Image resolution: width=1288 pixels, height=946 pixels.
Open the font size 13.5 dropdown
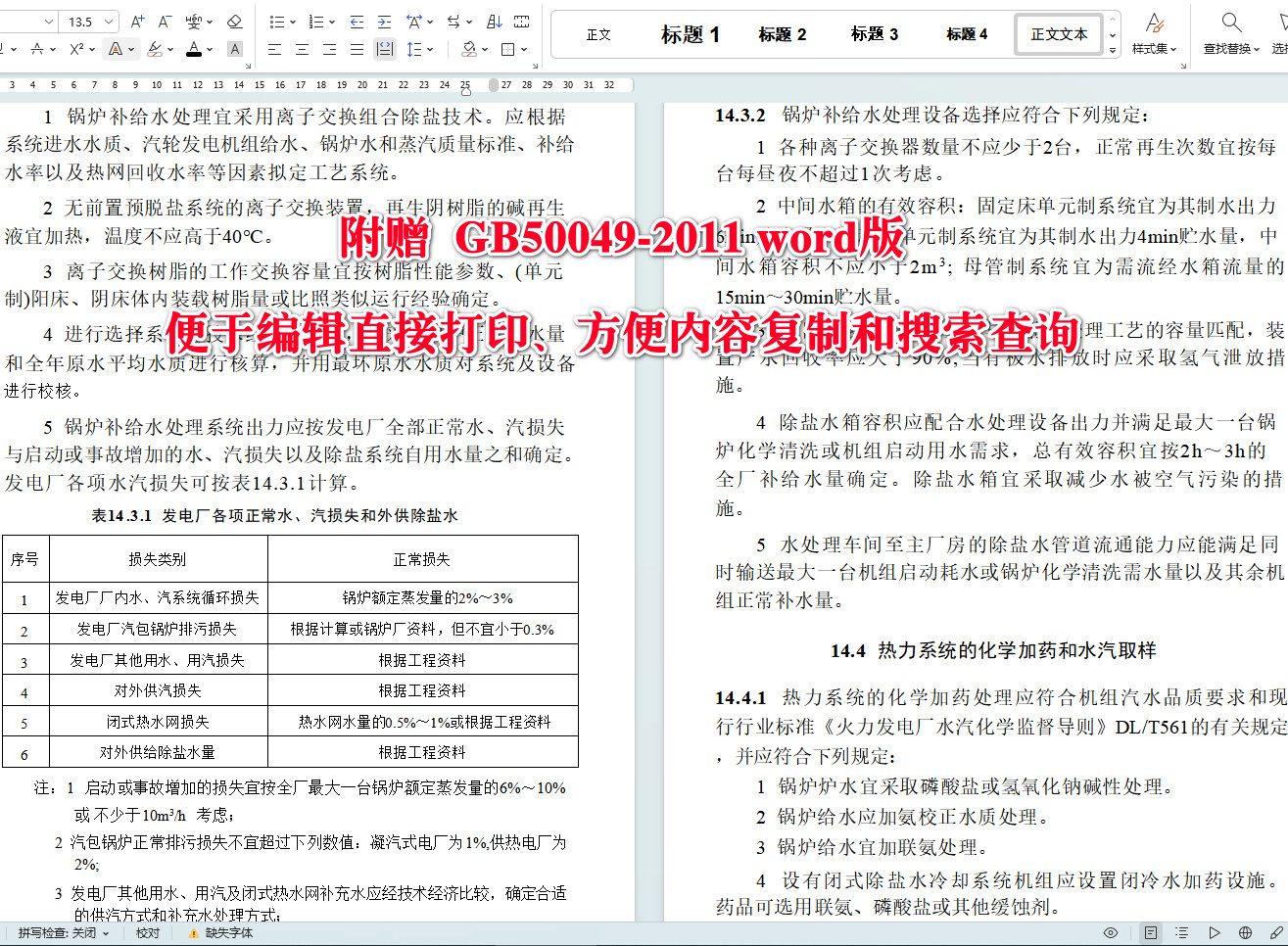109,21
